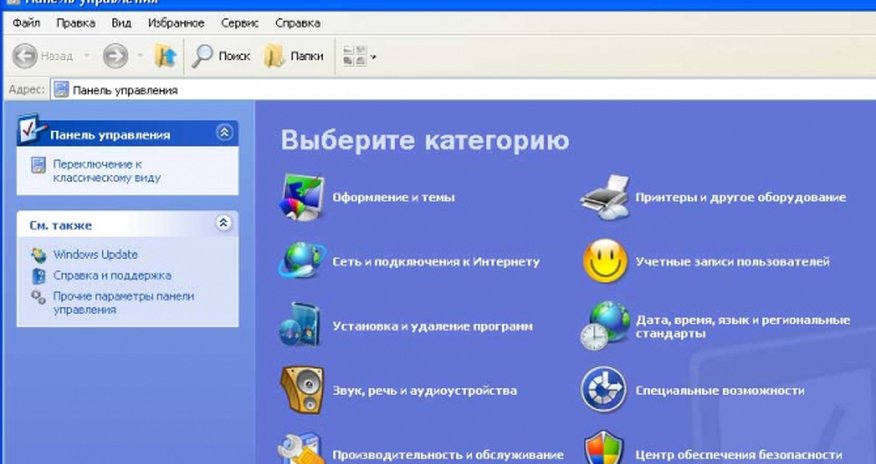876x464 pixels.
Task: Collapse the См. также sidebar section
Action: click(223, 223)
